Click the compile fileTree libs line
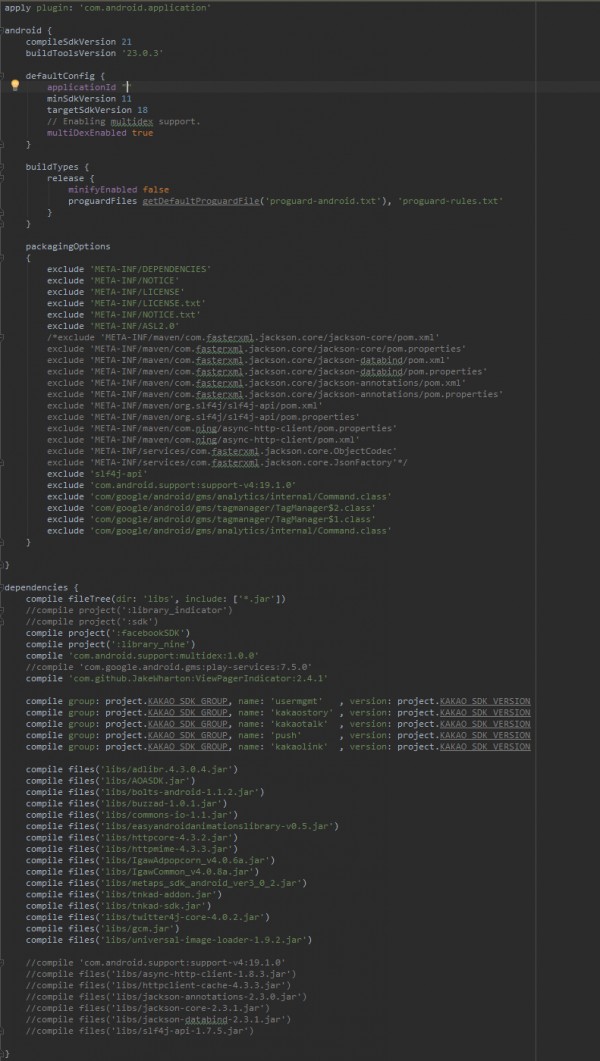Image resolution: width=600 pixels, height=1061 pixels. pos(156,599)
